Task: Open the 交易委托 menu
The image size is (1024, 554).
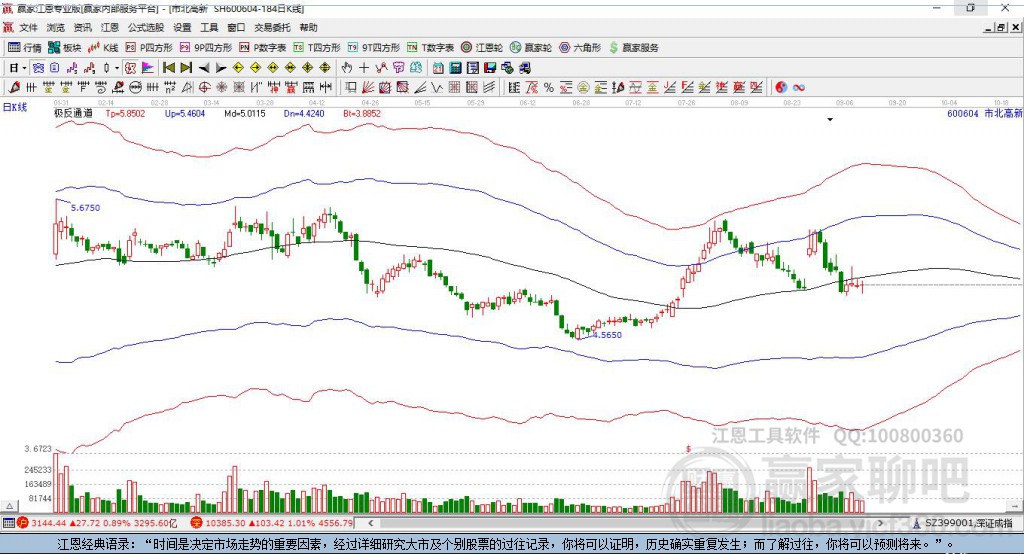Action: point(272,27)
